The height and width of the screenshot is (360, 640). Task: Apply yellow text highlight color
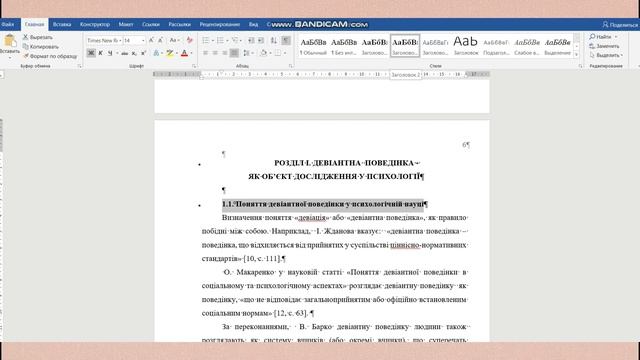click(x=170, y=53)
